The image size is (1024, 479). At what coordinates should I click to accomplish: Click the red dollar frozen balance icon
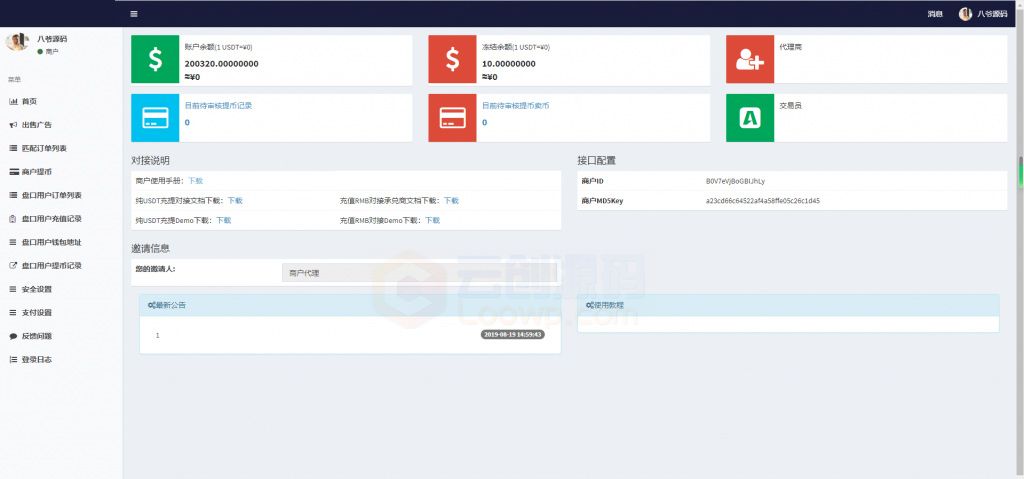[453, 59]
